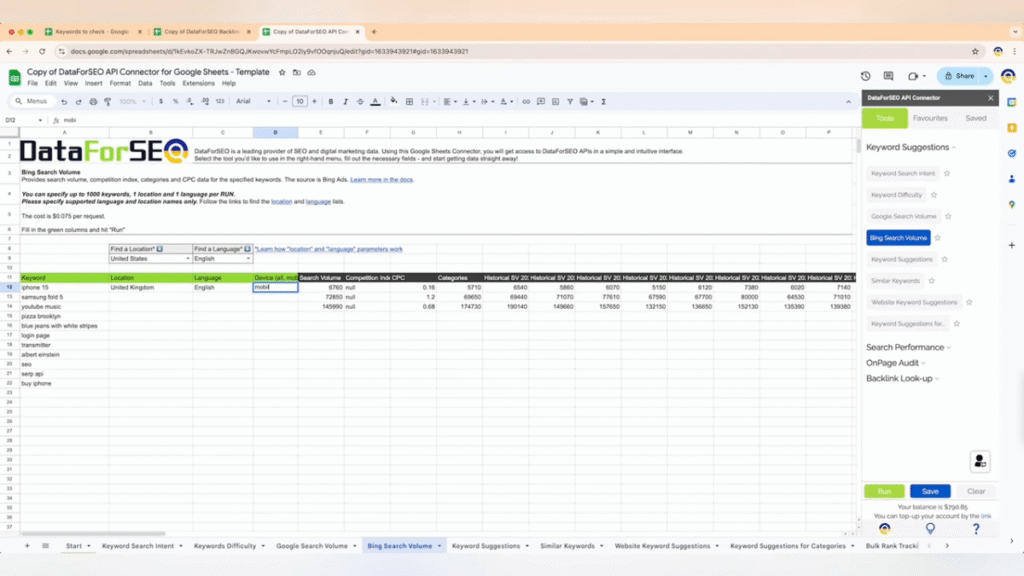Favourite Keyword Suggestions tool with its star
Viewport: 1024px width, 576px height.
click(x=944, y=259)
